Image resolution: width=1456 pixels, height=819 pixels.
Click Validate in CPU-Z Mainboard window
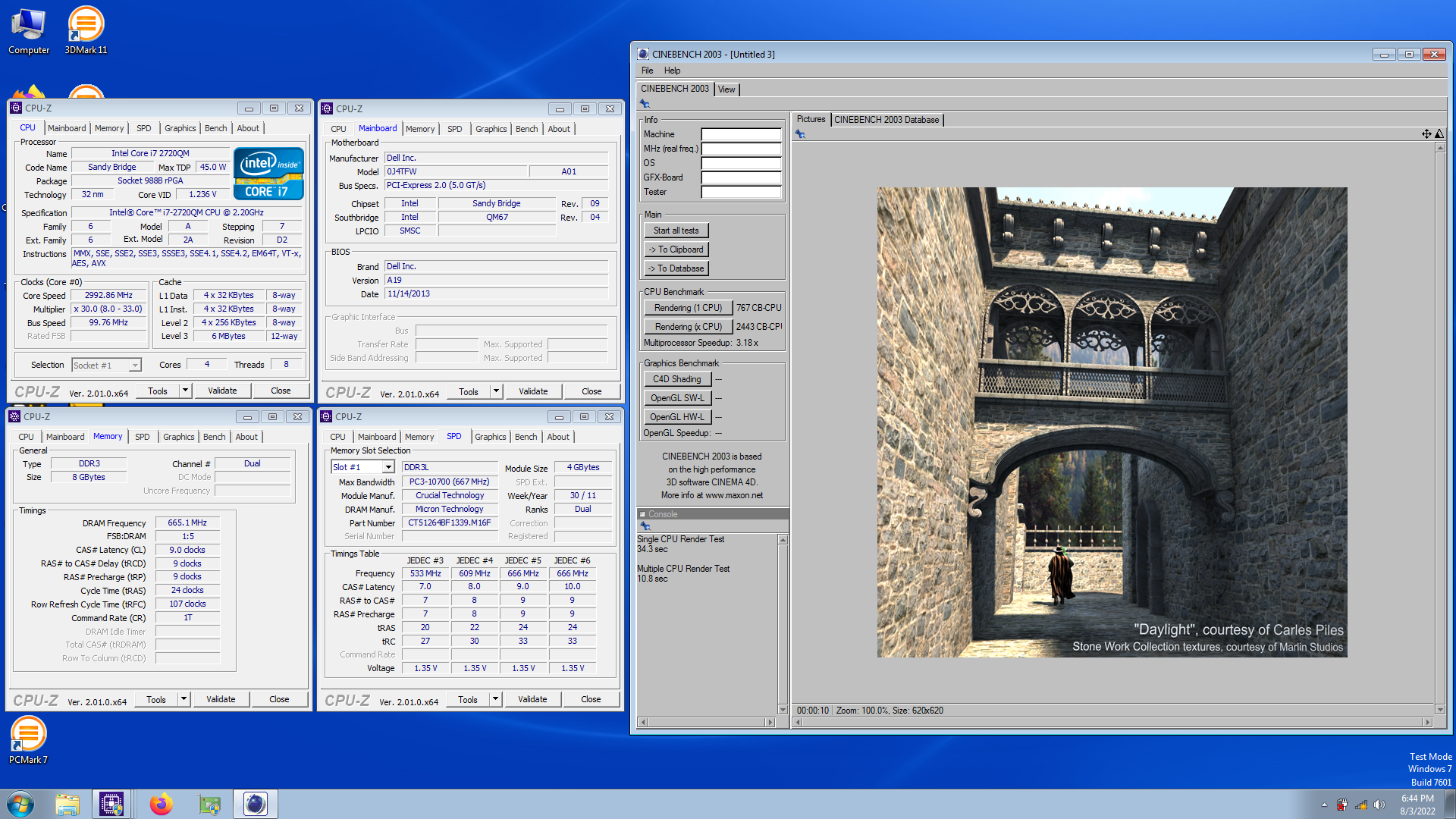coord(533,391)
